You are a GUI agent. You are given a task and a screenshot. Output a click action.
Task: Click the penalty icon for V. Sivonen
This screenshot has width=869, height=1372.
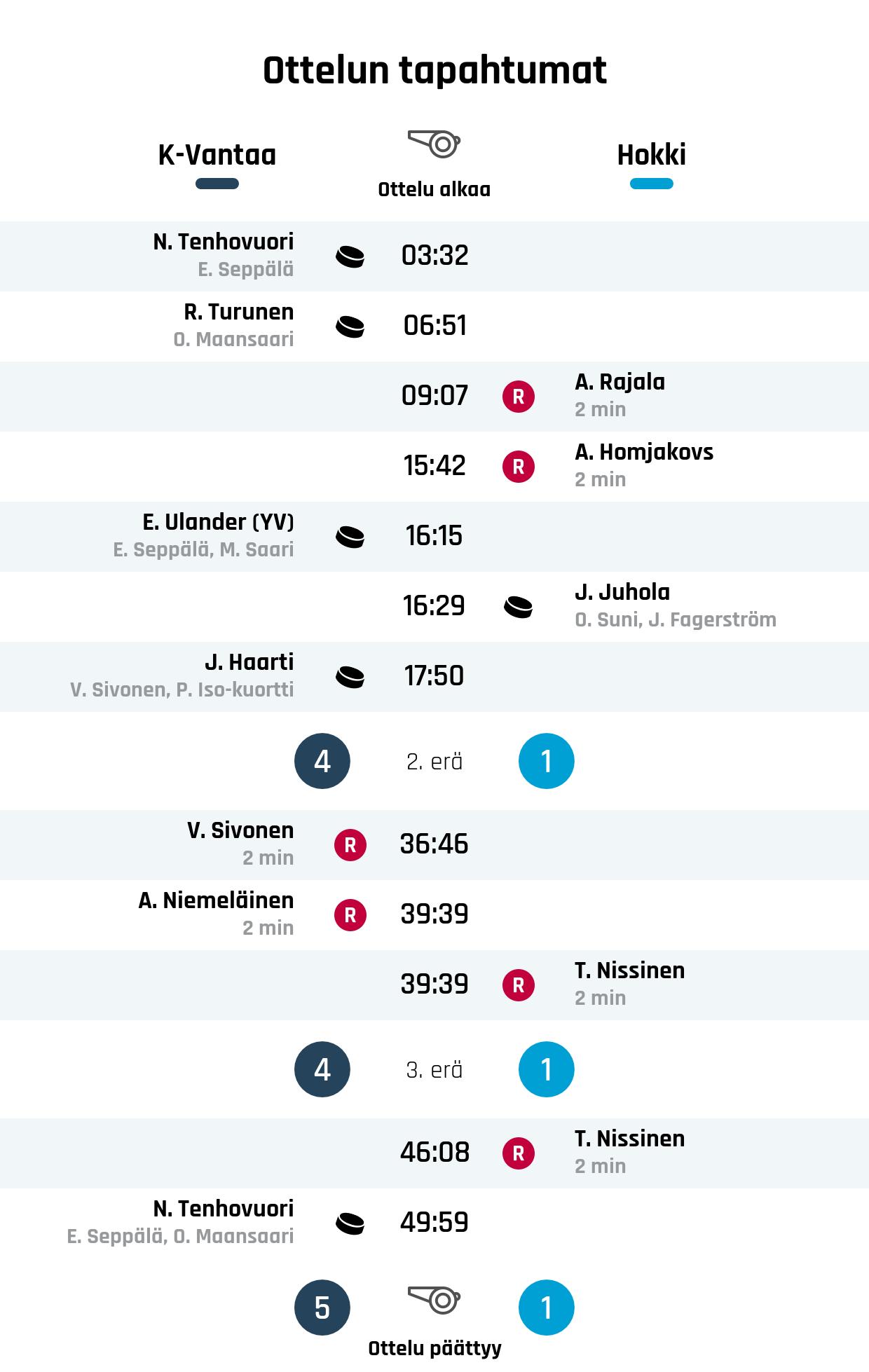(350, 845)
